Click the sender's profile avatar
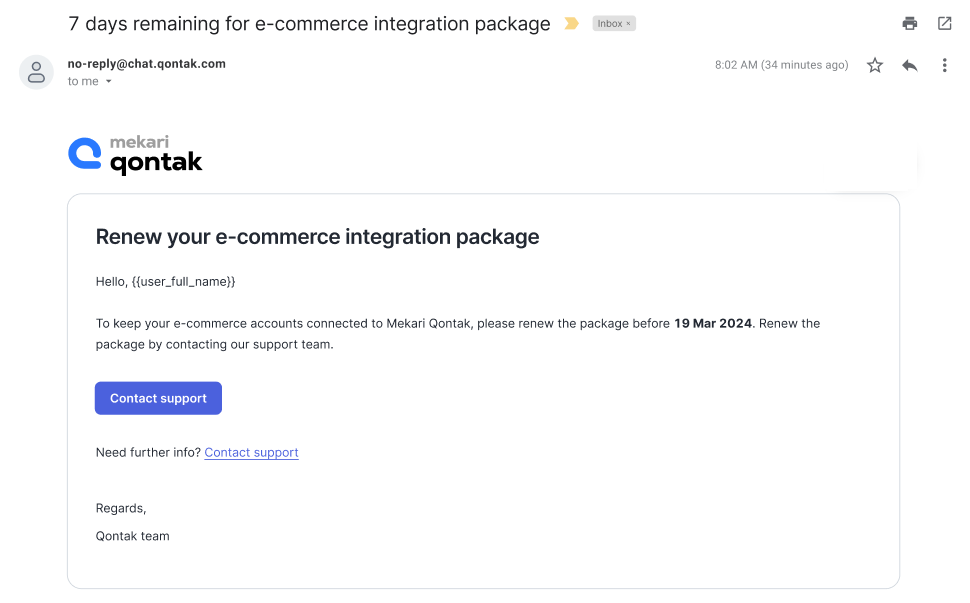 tap(36, 72)
